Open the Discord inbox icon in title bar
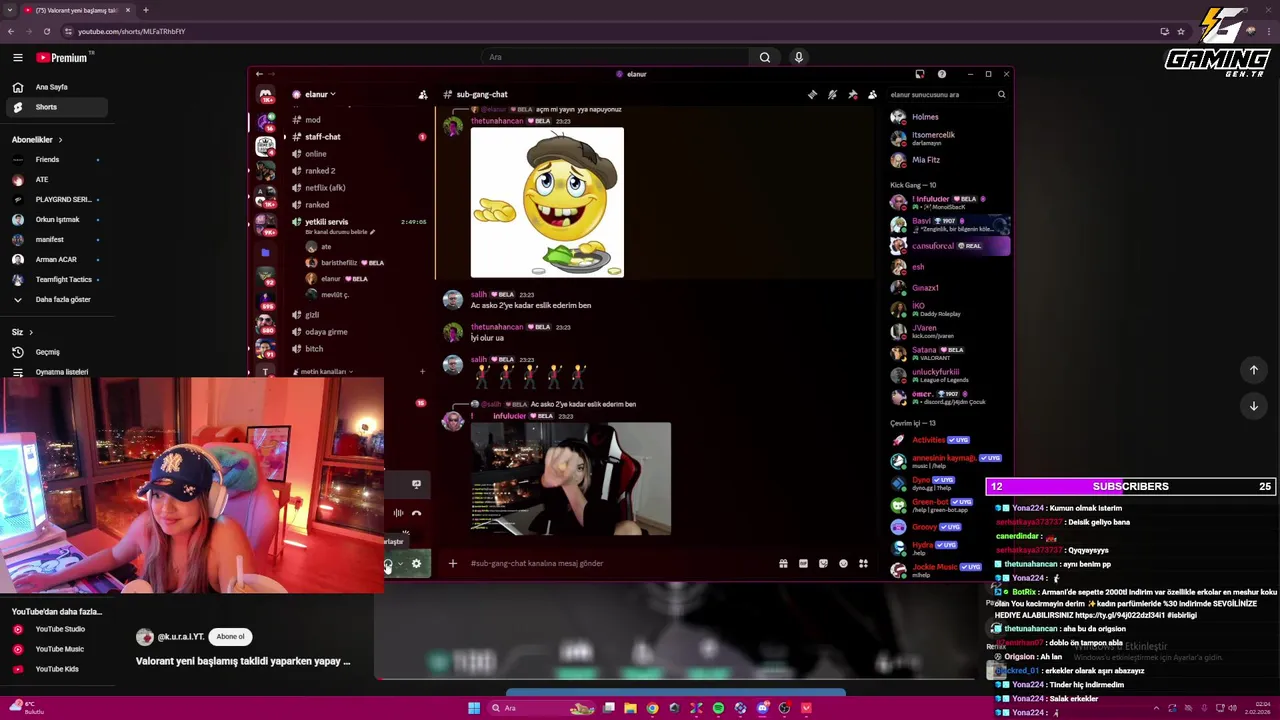Viewport: 1280px width, 720px height. tap(920, 74)
